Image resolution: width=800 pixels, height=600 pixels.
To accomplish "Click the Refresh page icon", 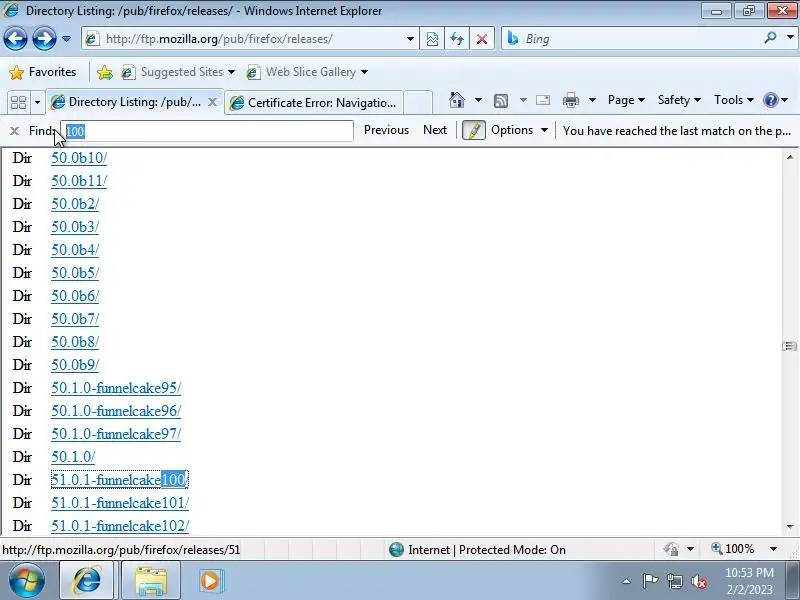I will pos(457,39).
